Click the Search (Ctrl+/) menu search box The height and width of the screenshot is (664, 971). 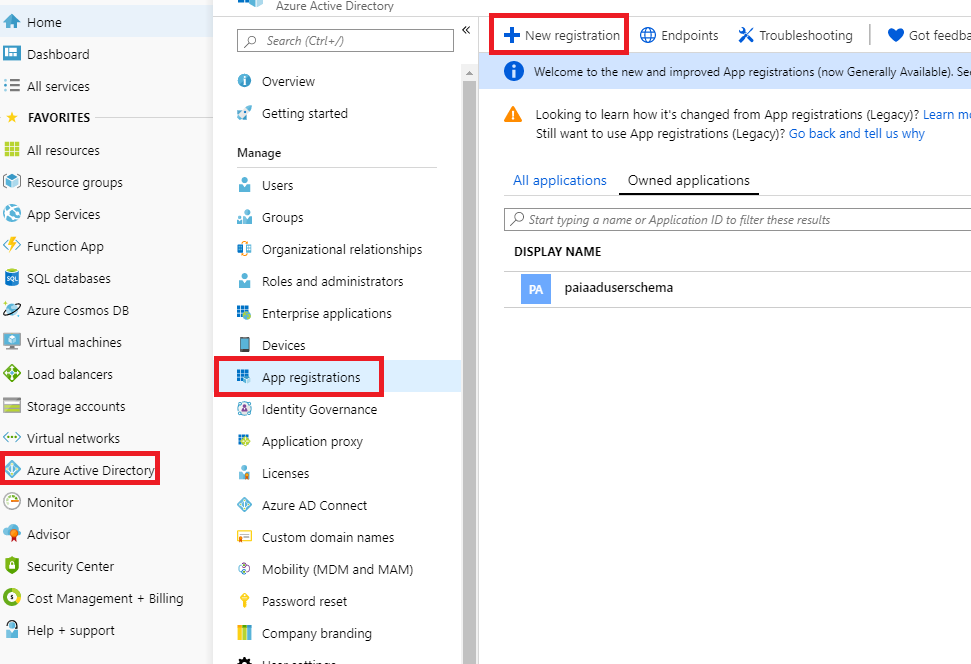tap(345, 41)
